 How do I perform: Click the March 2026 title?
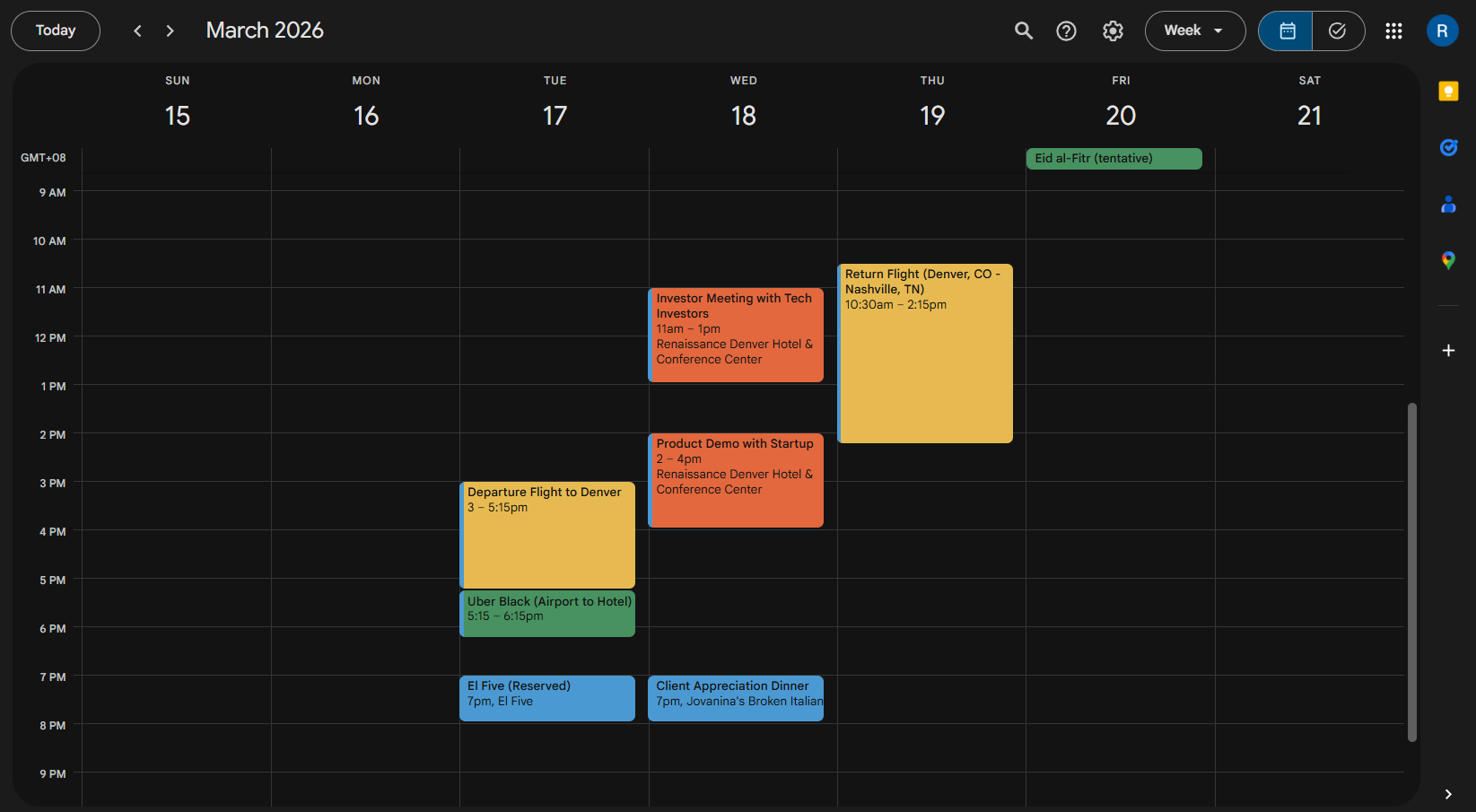click(265, 31)
